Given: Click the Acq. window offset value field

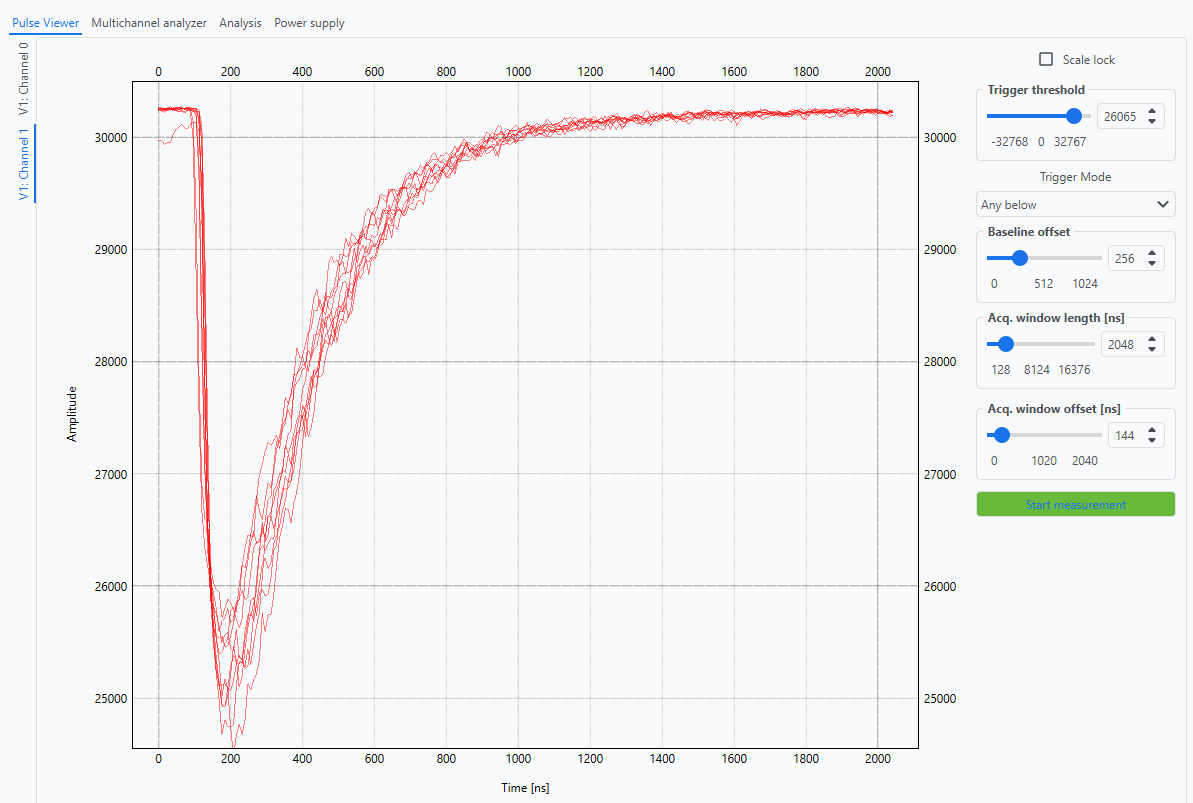Looking at the screenshot, I should coord(1125,436).
